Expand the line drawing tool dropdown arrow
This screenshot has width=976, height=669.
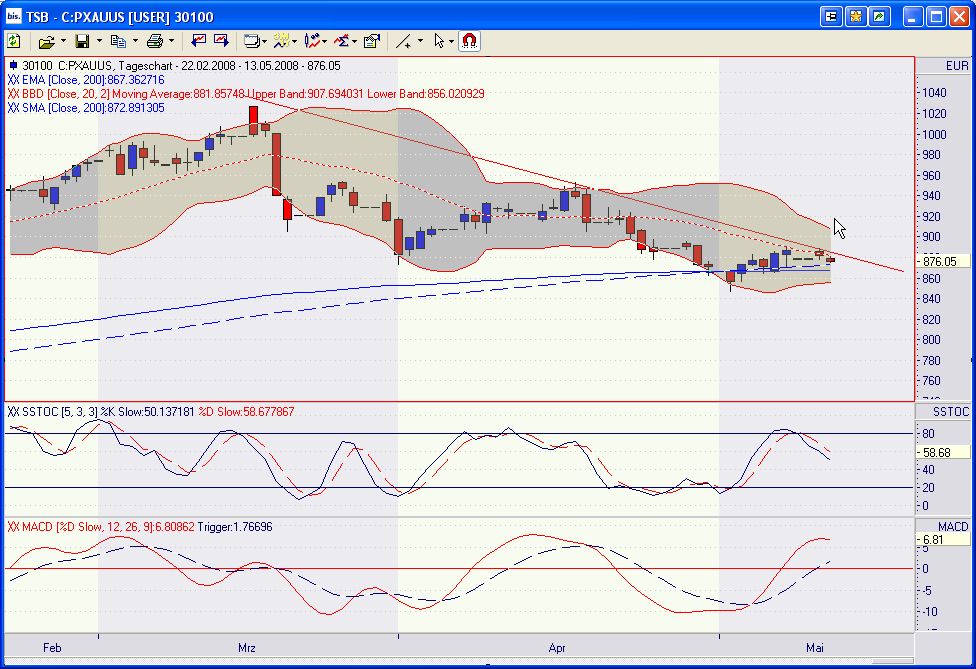(420, 42)
